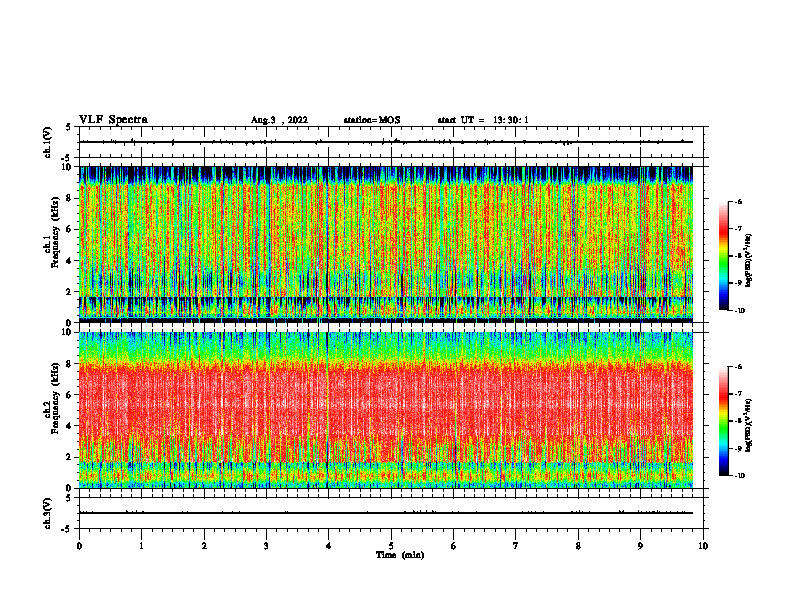The height and width of the screenshot is (612, 792).
Task: Click time axis tick label '10'
Action: click(x=703, y=546)
